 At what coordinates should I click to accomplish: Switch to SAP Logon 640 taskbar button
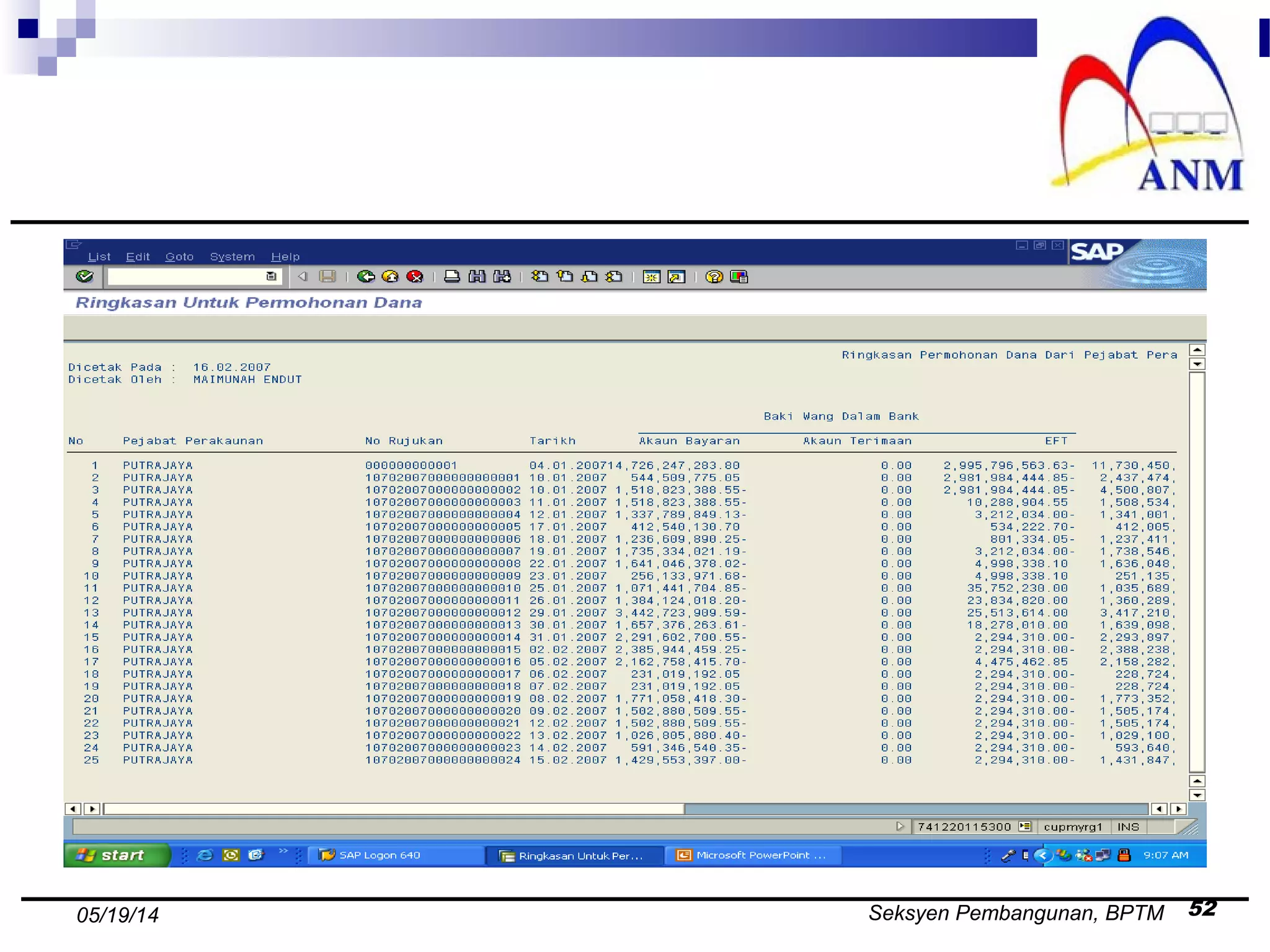[x=380, y=855]
